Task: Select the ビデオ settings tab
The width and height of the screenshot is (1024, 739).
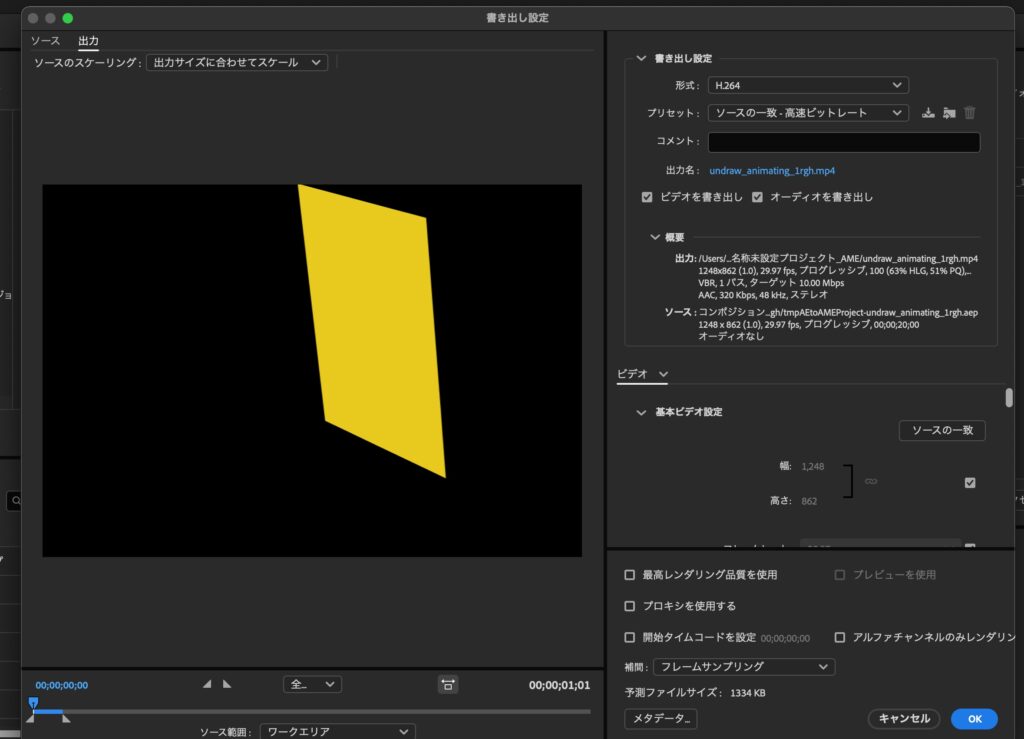Action: (x=632, y=374)
